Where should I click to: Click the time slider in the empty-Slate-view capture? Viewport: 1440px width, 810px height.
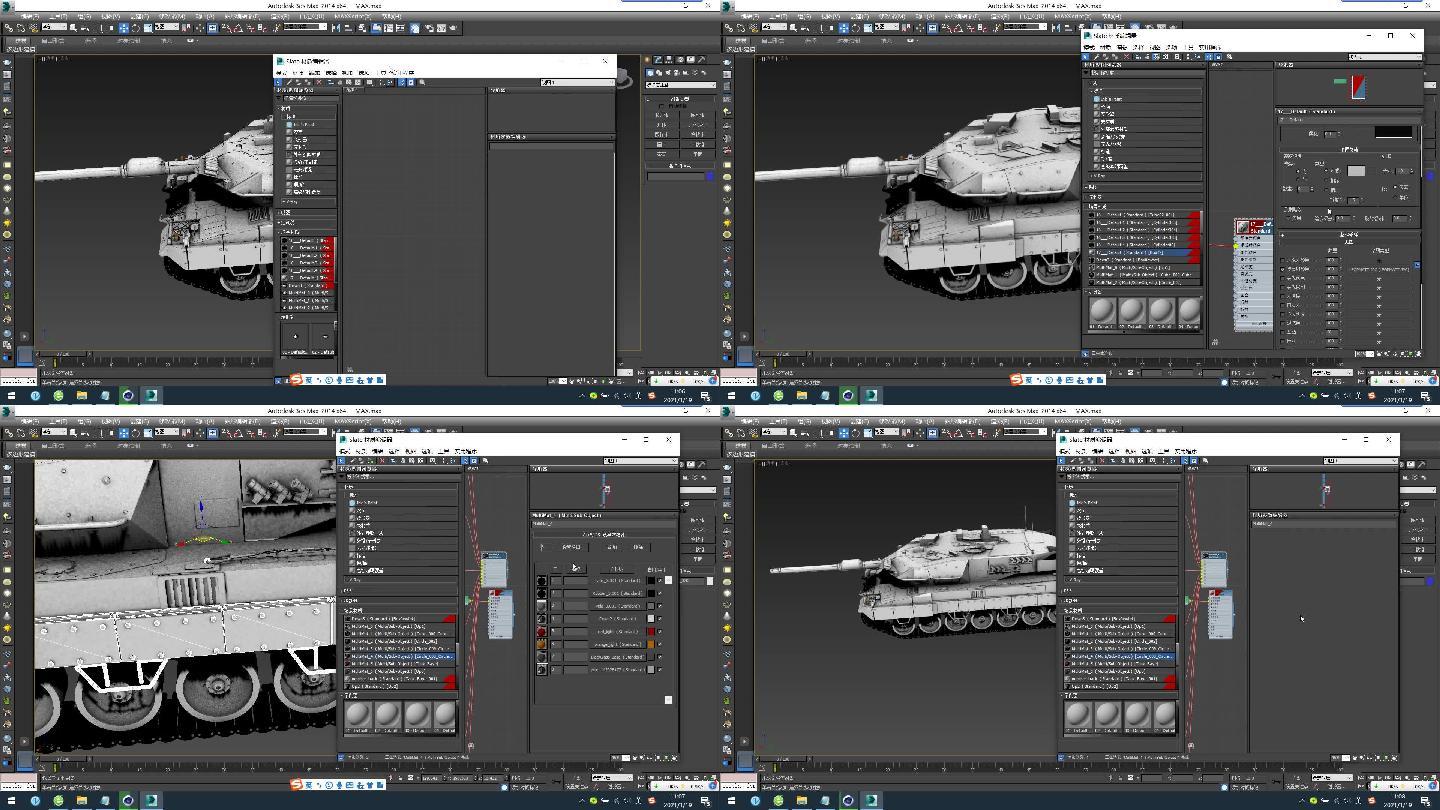pos(63,354)
